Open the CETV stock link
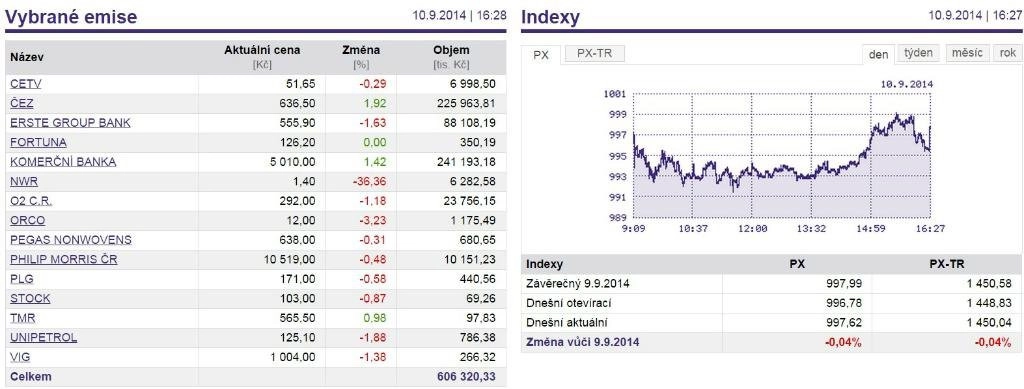 point(25,84)
